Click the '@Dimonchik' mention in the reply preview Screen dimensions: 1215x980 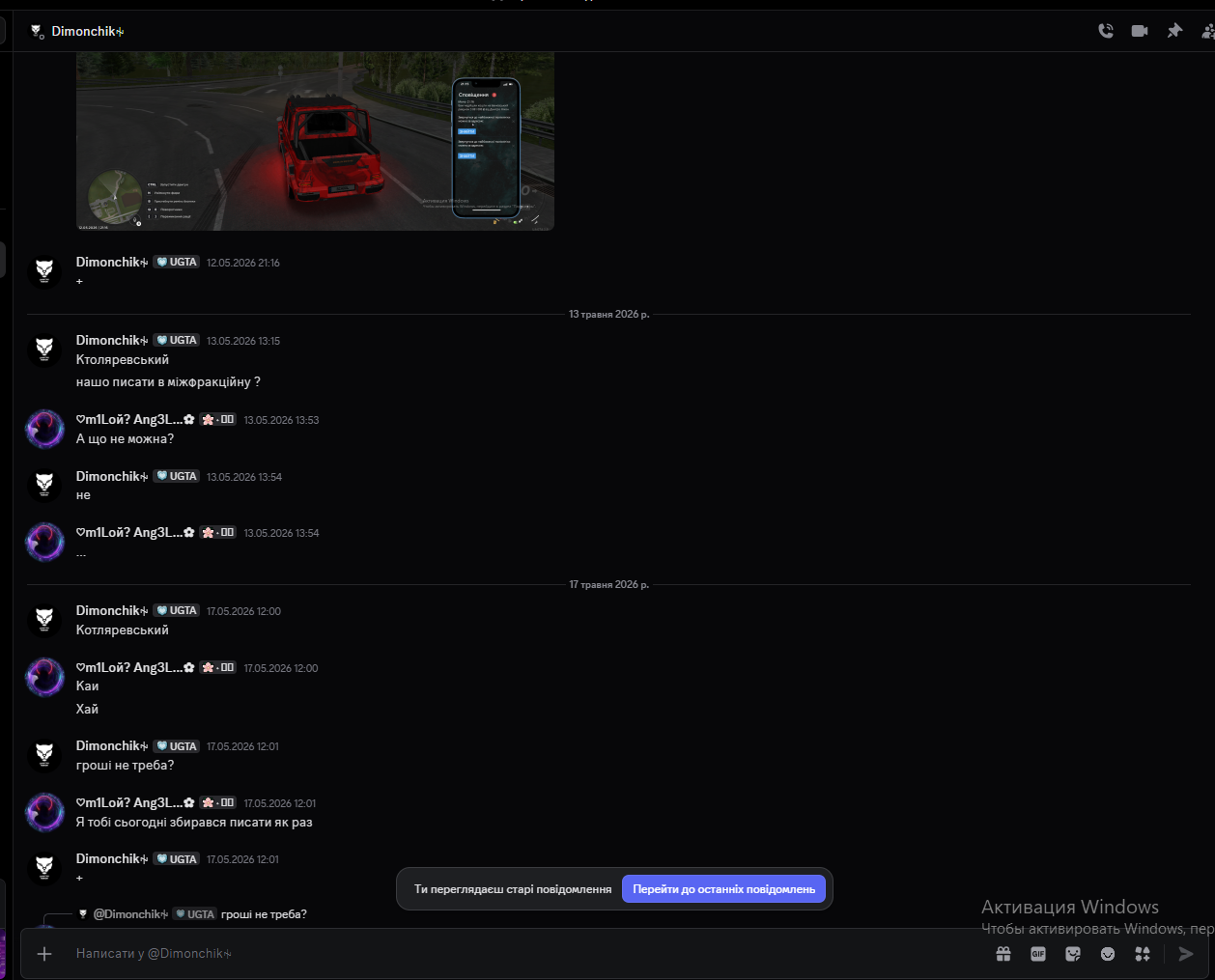(x=130, y=914)
